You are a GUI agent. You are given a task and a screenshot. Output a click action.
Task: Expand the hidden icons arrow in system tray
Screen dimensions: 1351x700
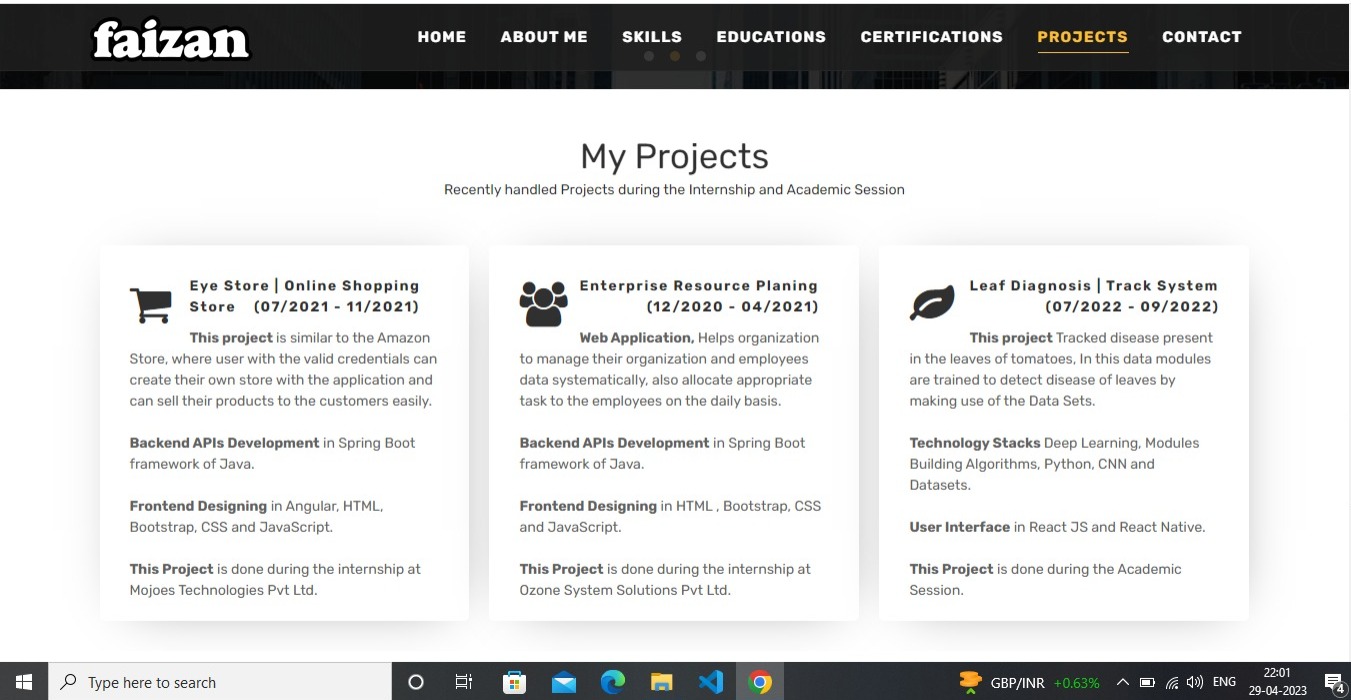[1123, 681]
